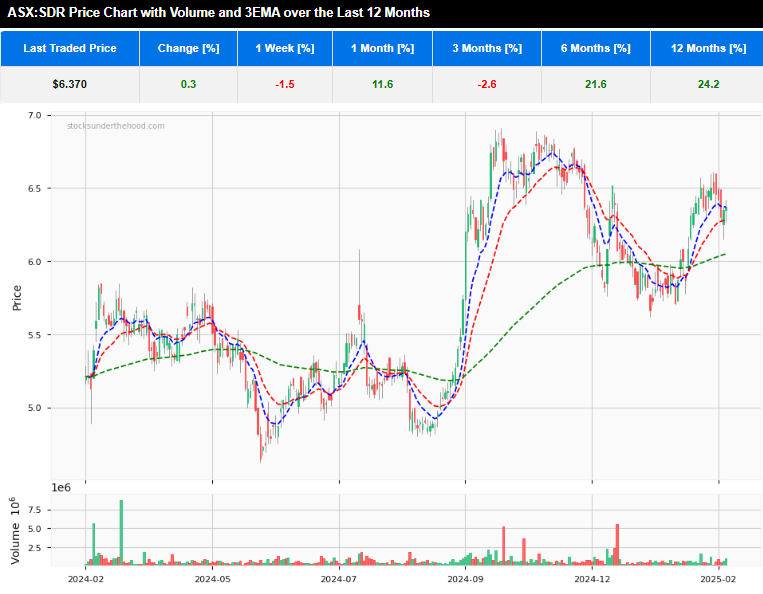
Task: Click the 2.5 volume axis tick label
Action: pos(35,548)
